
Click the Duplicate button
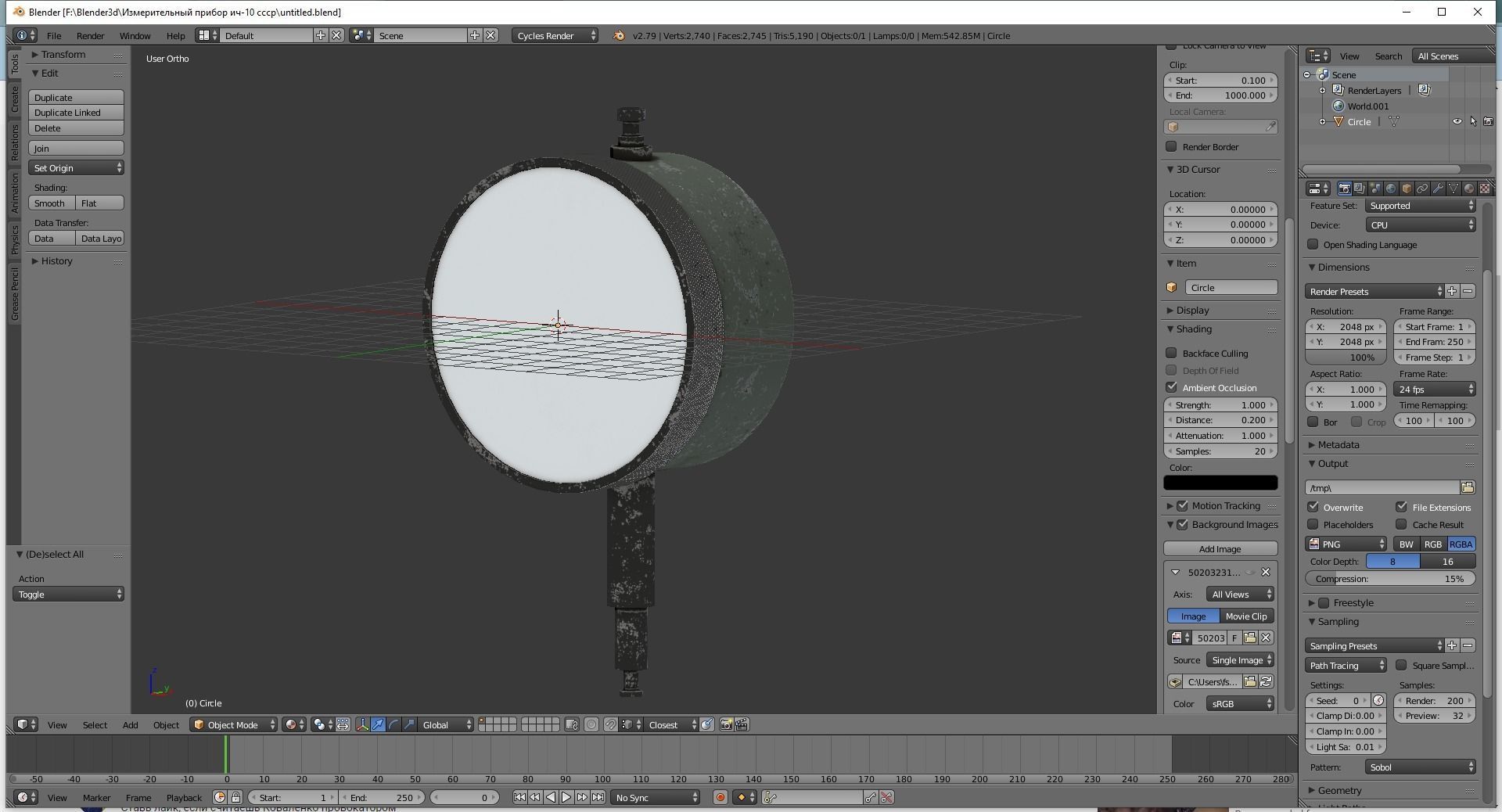76,98
